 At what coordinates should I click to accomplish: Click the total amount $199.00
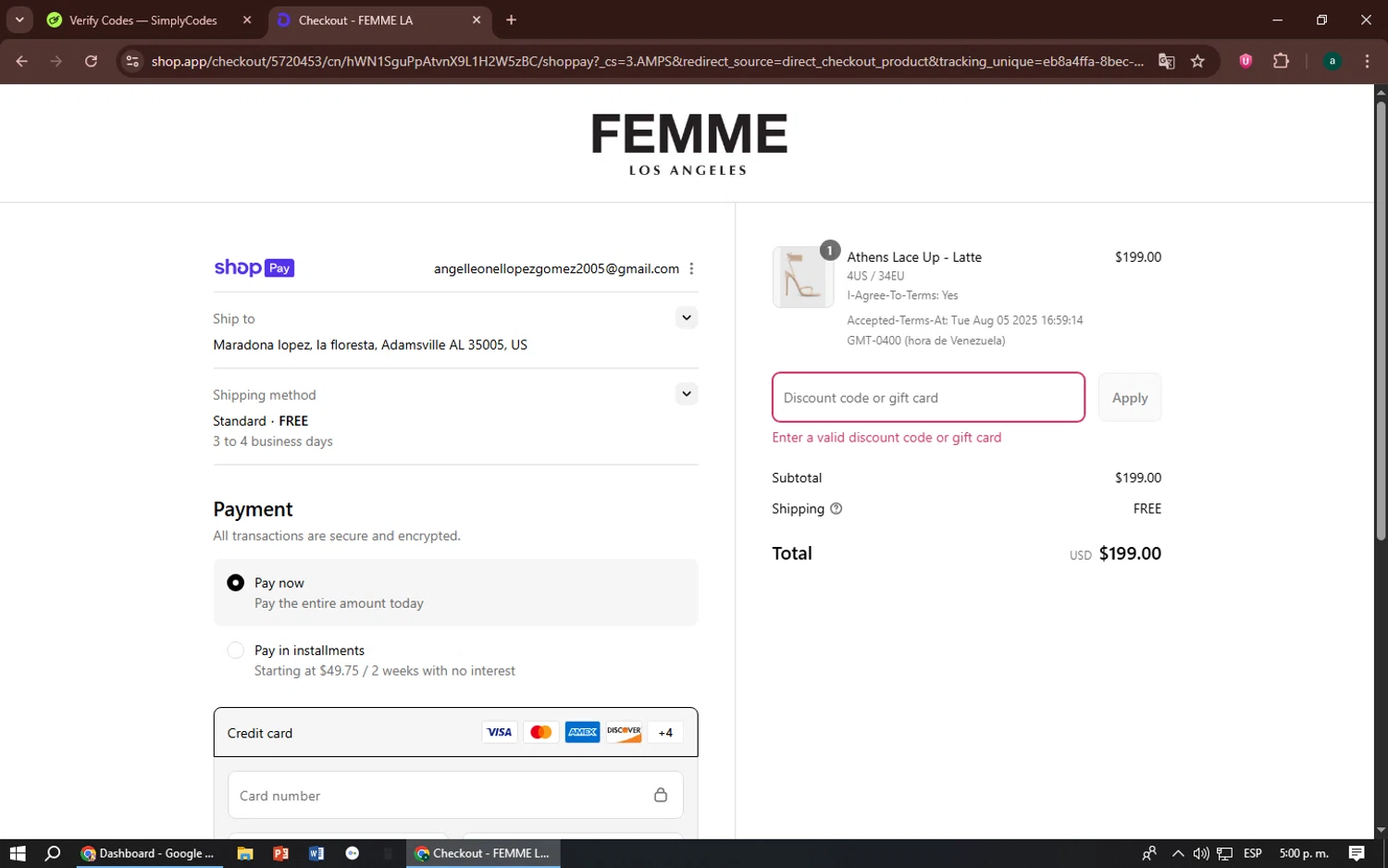click(x=1130, y=553)
